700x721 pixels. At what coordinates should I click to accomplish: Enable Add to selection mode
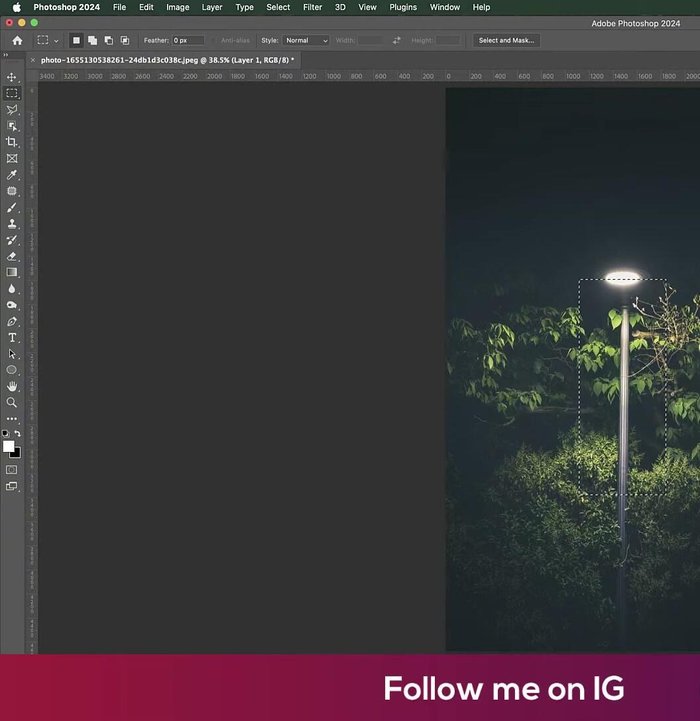(x=92, y=41)
